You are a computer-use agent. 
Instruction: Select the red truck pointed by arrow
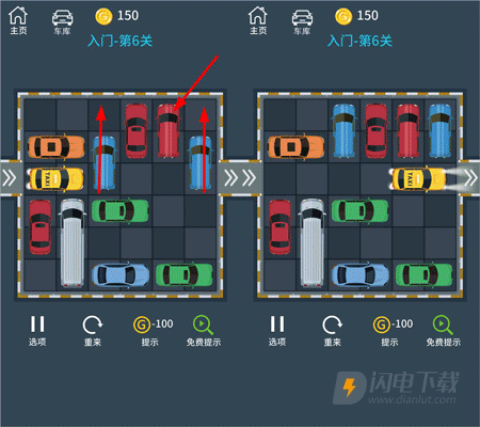click(x=168, y=130)
